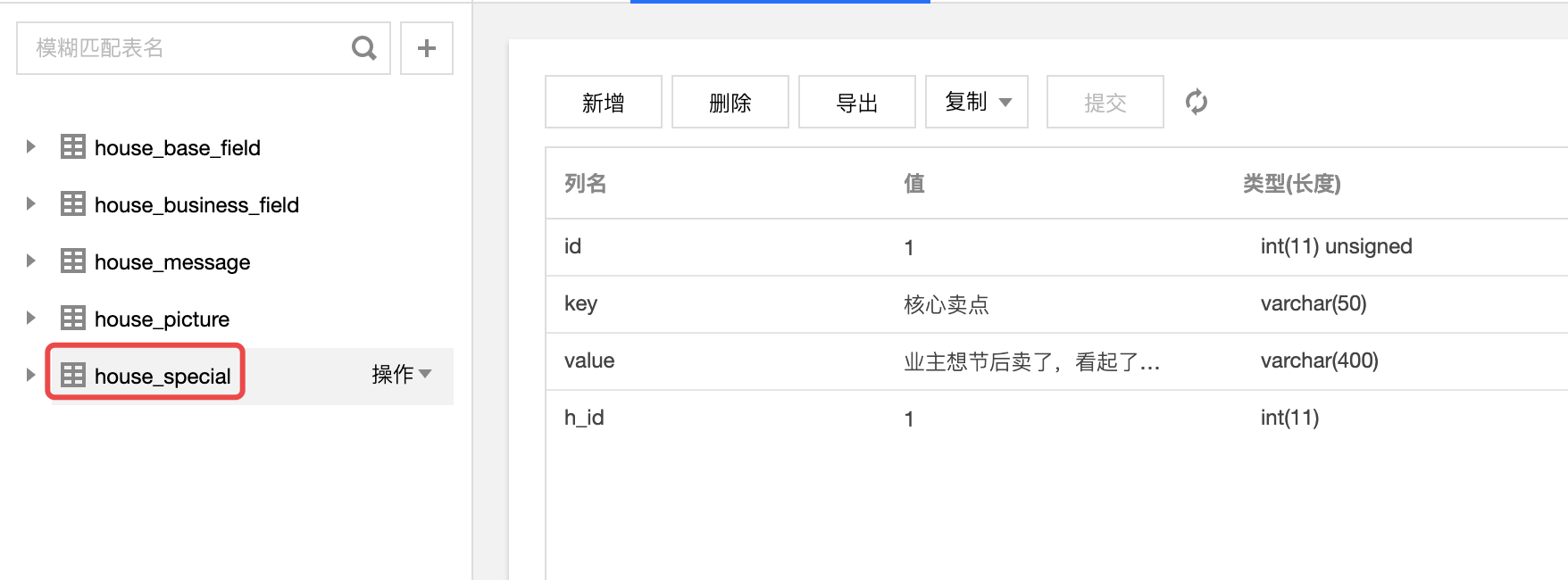1568x580 pixels.
Task: Click house_base_field table icon
Action: click(73, 146)
